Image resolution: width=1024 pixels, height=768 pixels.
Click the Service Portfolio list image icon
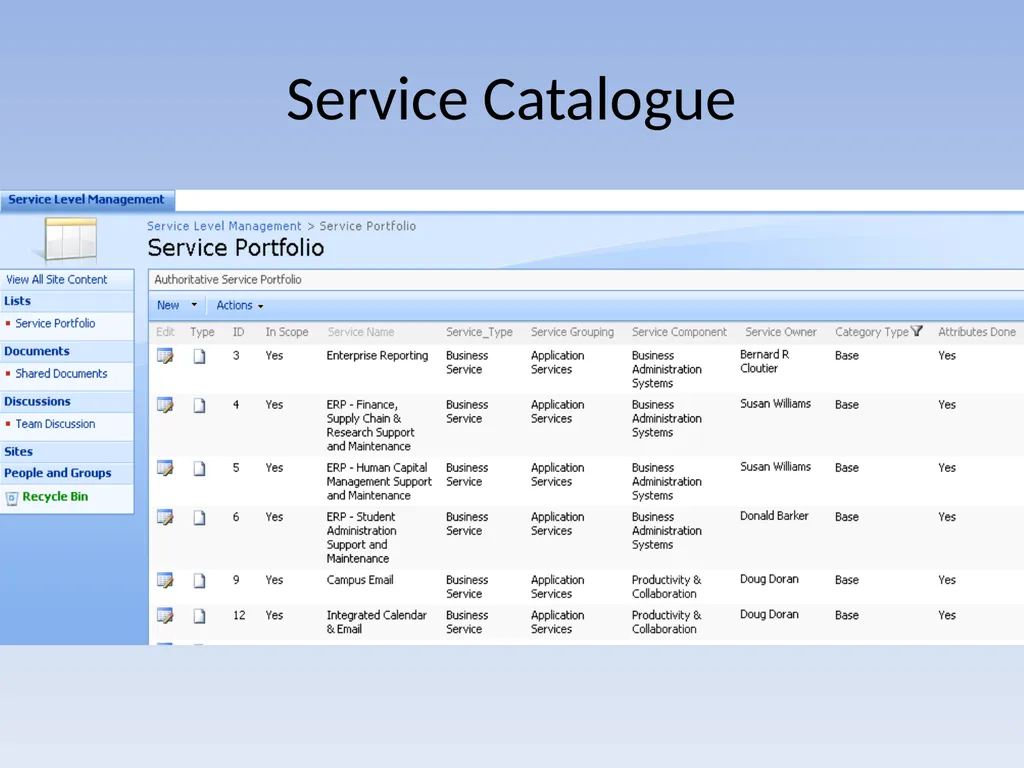tap(71, 239)
